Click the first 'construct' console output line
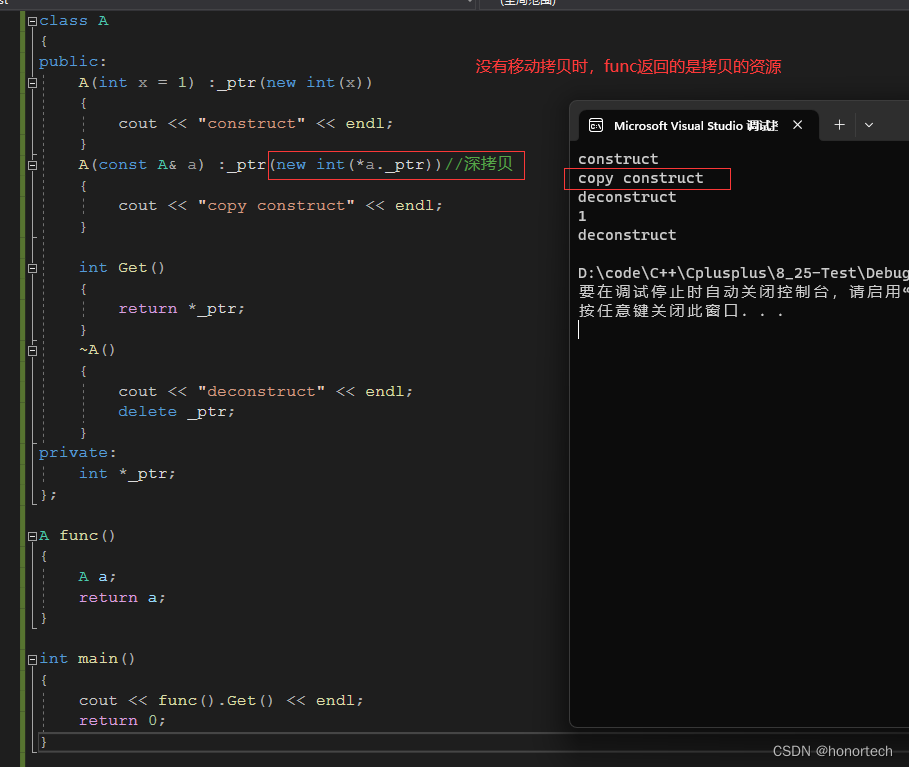This screenshot has height=767, width=909. [x=618, y=159]
